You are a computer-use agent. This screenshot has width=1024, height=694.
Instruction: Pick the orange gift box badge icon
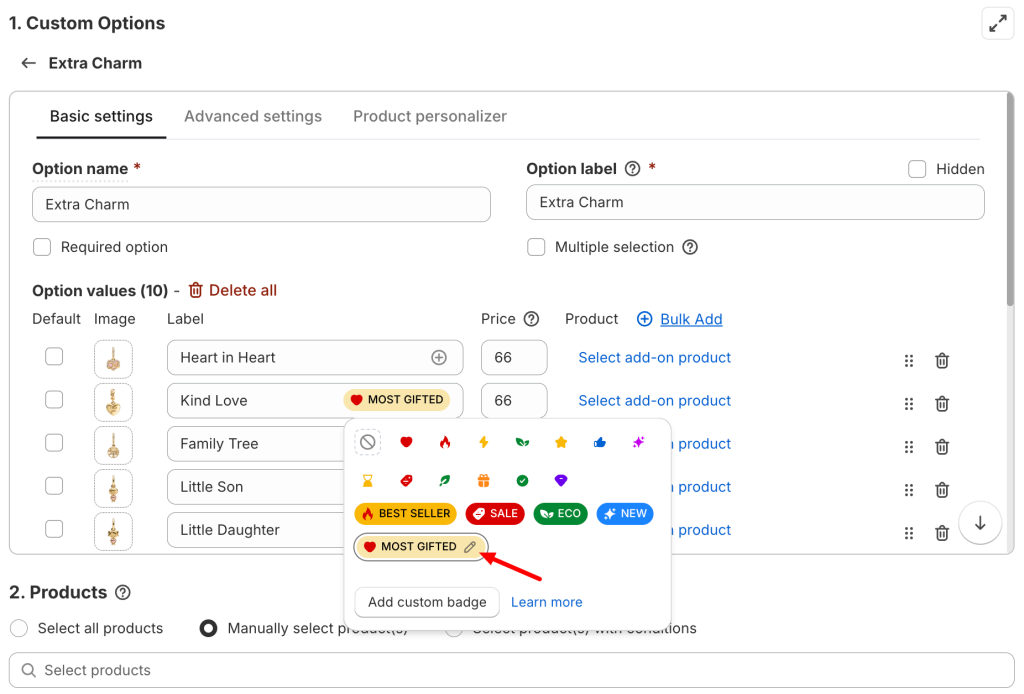[x=484, y=481]
